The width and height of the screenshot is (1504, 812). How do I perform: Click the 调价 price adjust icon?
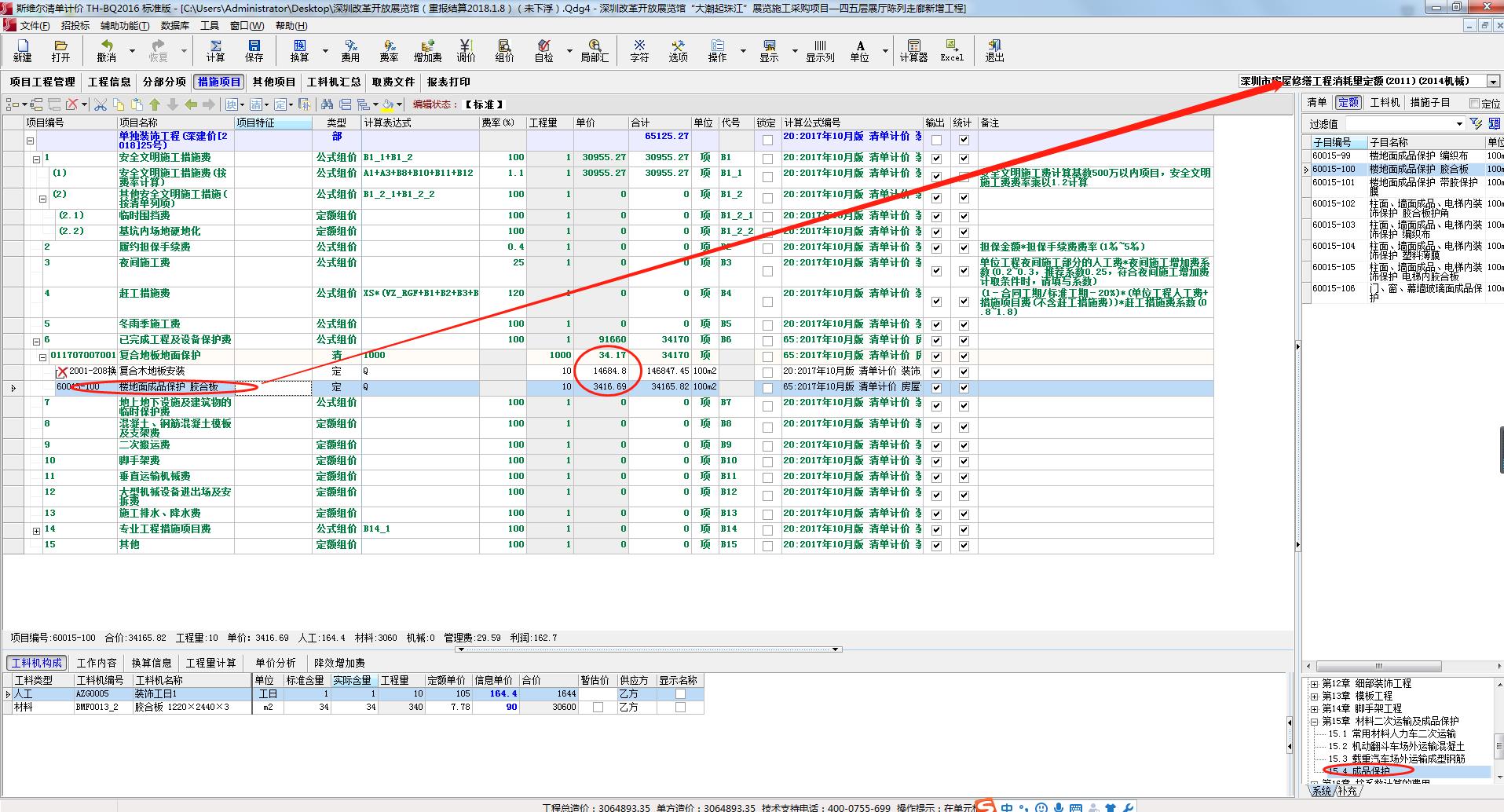466,51
